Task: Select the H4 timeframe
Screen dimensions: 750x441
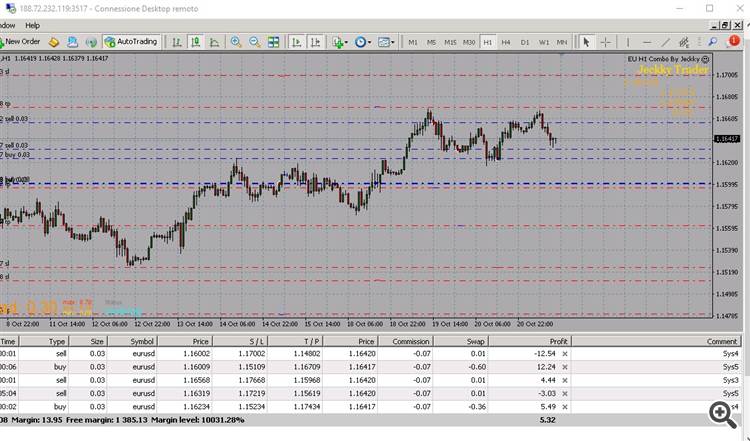Action: [x=506, y=43]
